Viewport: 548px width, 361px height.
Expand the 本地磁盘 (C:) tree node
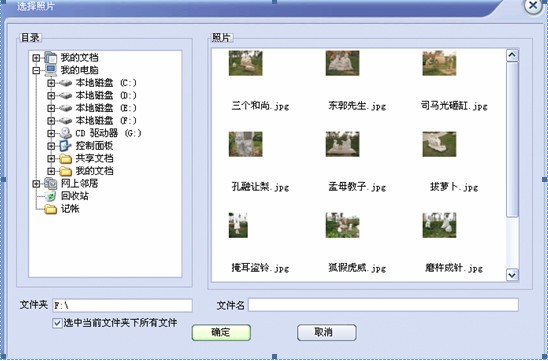pos(51,83)
